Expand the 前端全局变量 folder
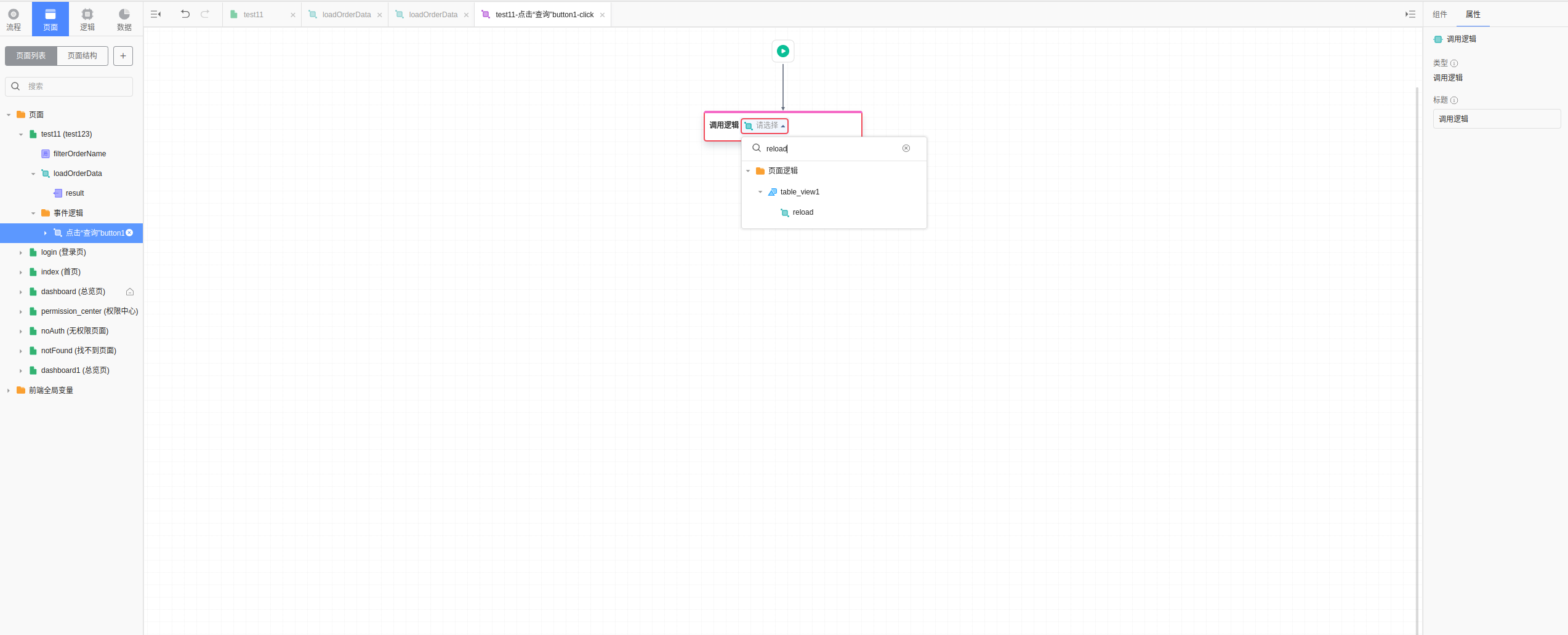The width and height of the screenshot is (1568, 635). coord(9,391)
